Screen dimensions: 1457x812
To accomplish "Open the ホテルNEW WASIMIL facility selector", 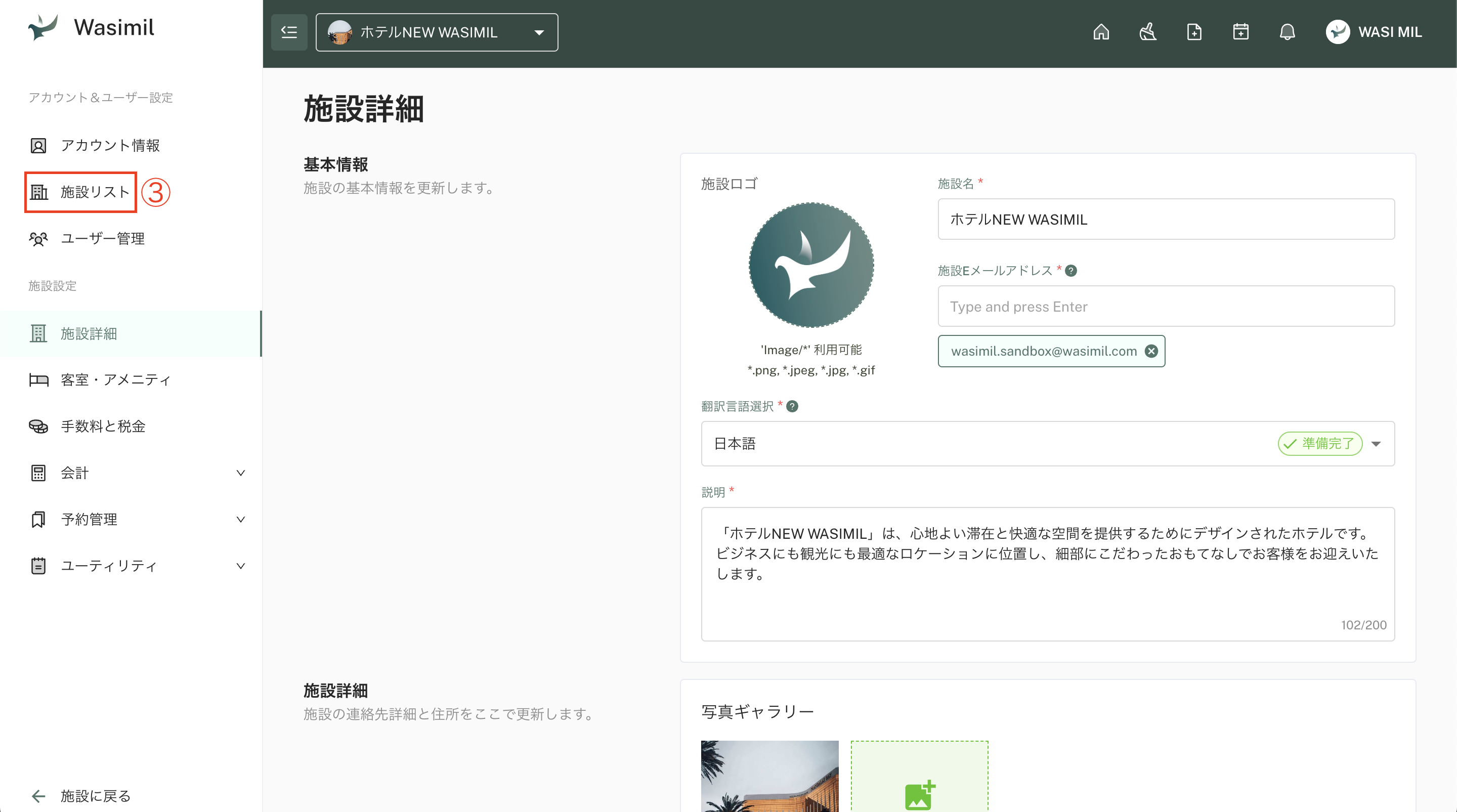I will (x=437, y=32).
